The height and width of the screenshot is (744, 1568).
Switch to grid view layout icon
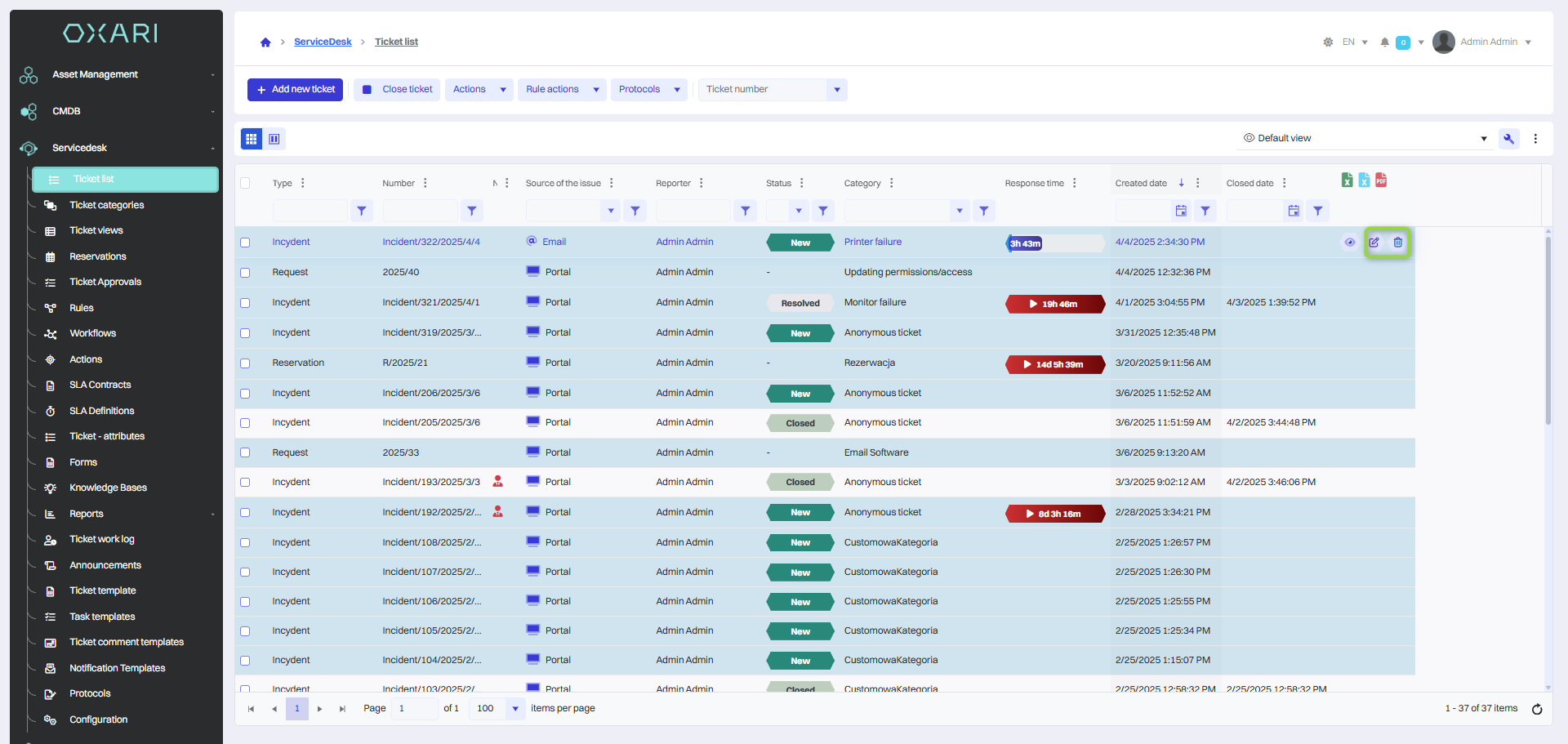252,139
